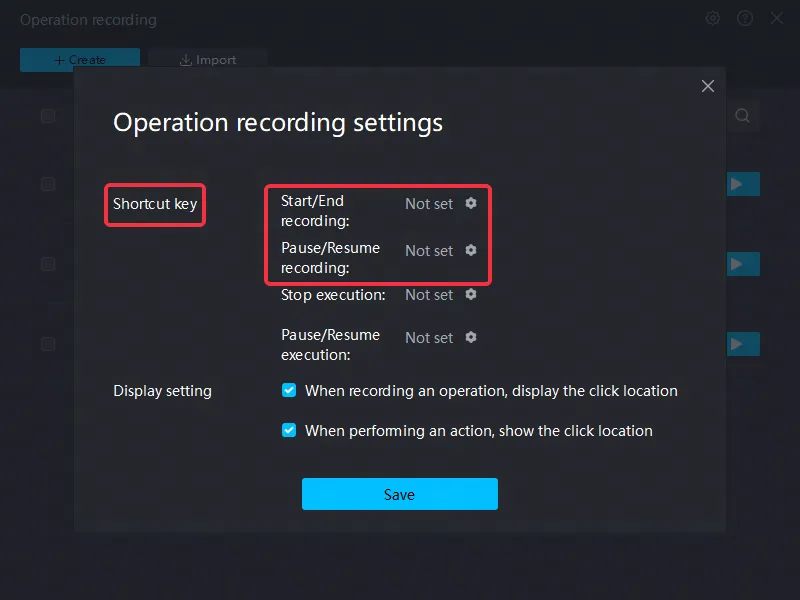800x600 pixels.
Task: Toggle show click location when performing action
Action: 289,430
